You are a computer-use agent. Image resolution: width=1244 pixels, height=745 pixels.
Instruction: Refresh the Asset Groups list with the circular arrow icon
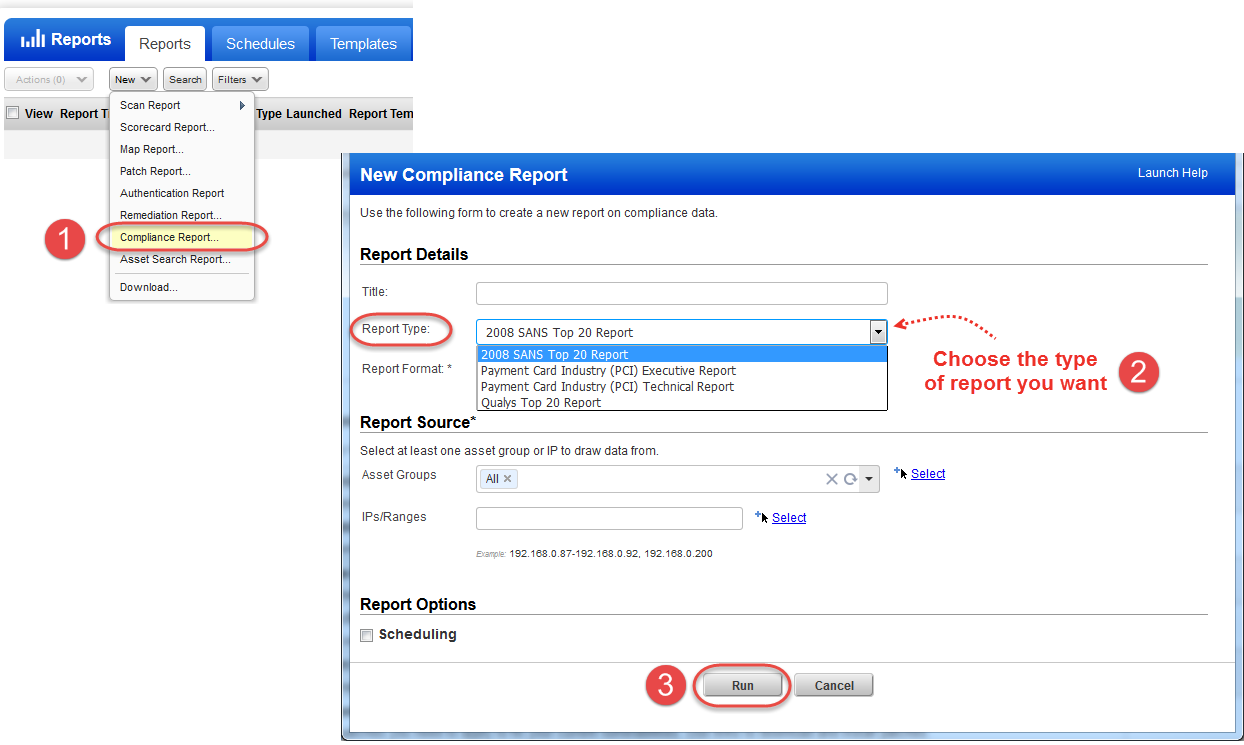(848, 479)
